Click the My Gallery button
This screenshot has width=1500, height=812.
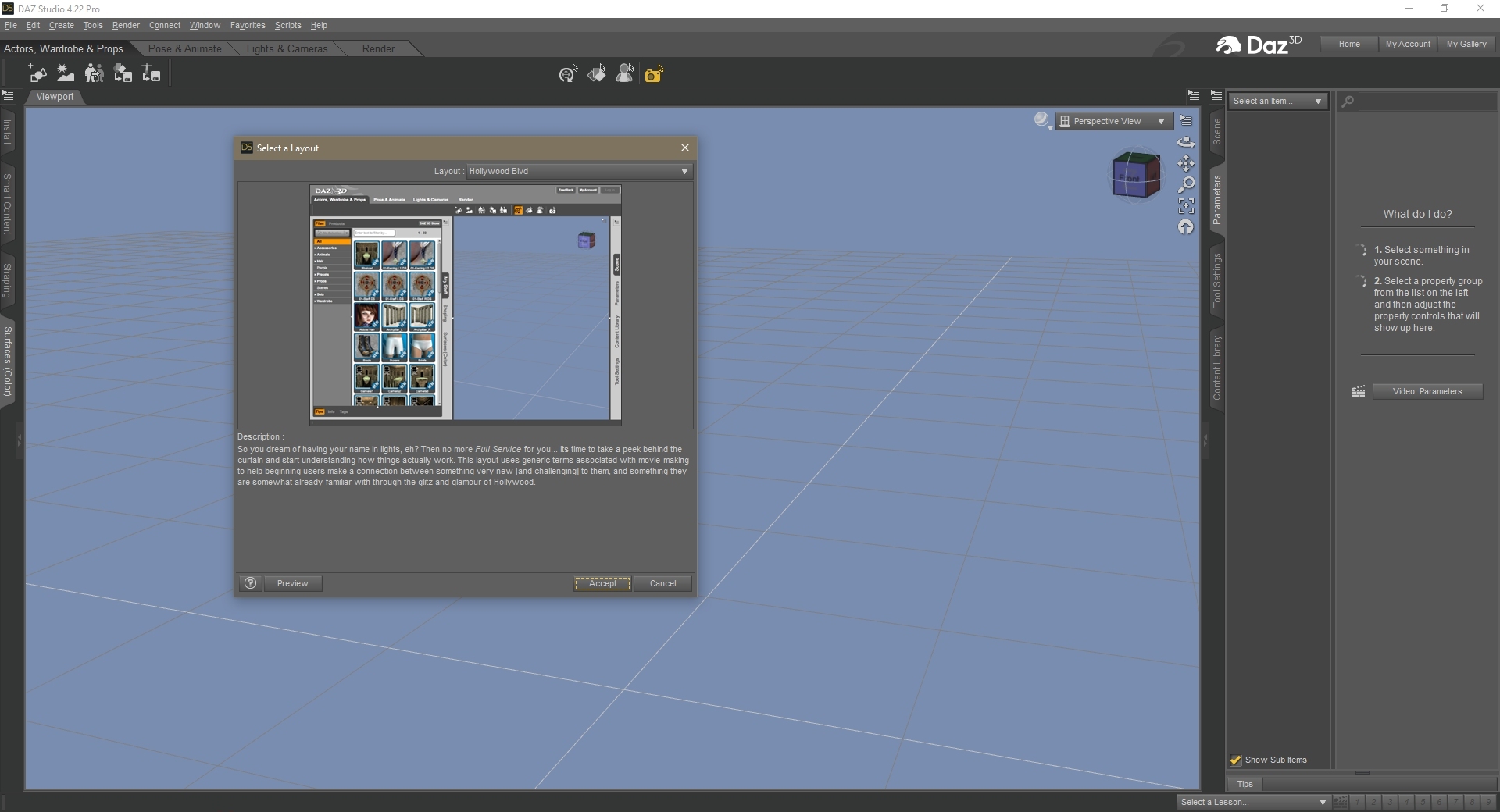(x=1466, y=44)
